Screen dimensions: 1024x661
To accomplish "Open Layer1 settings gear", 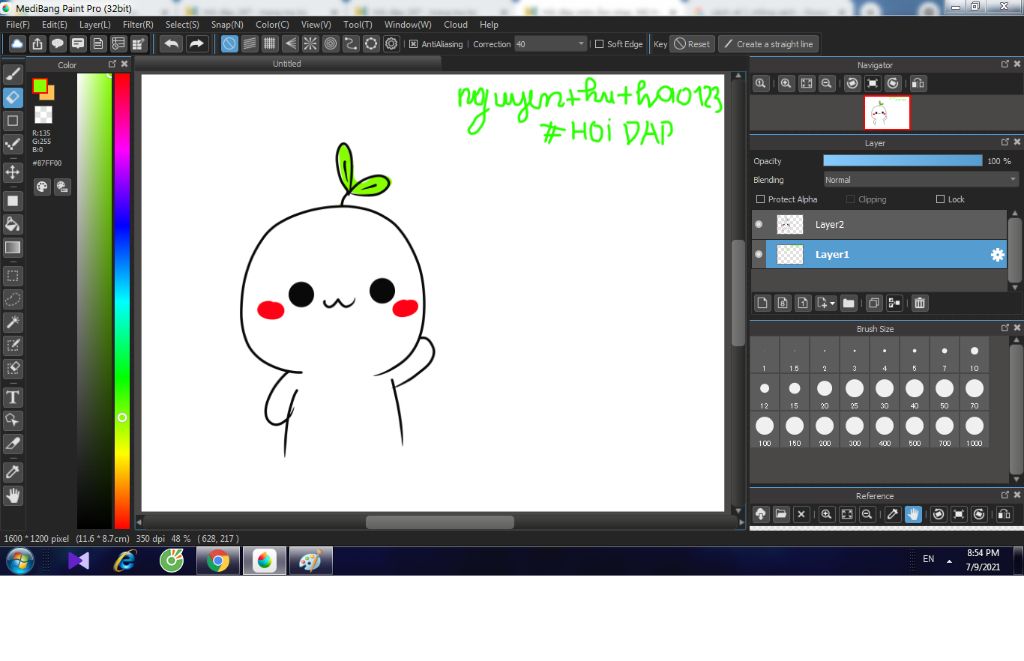I will pos(997,255).
